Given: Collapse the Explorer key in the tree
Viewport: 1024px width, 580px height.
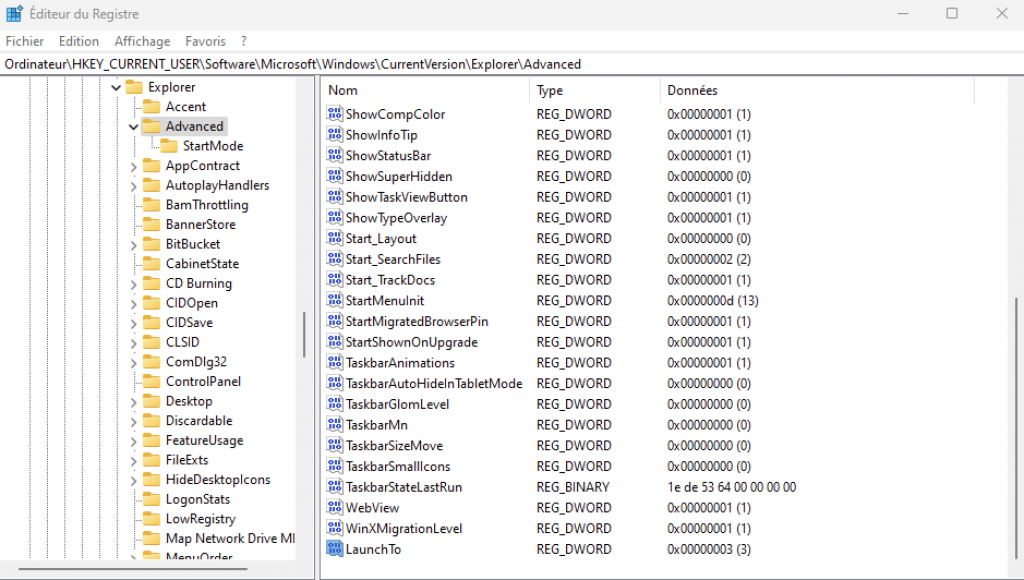Looking at the screenshot, I should point(116,88).
